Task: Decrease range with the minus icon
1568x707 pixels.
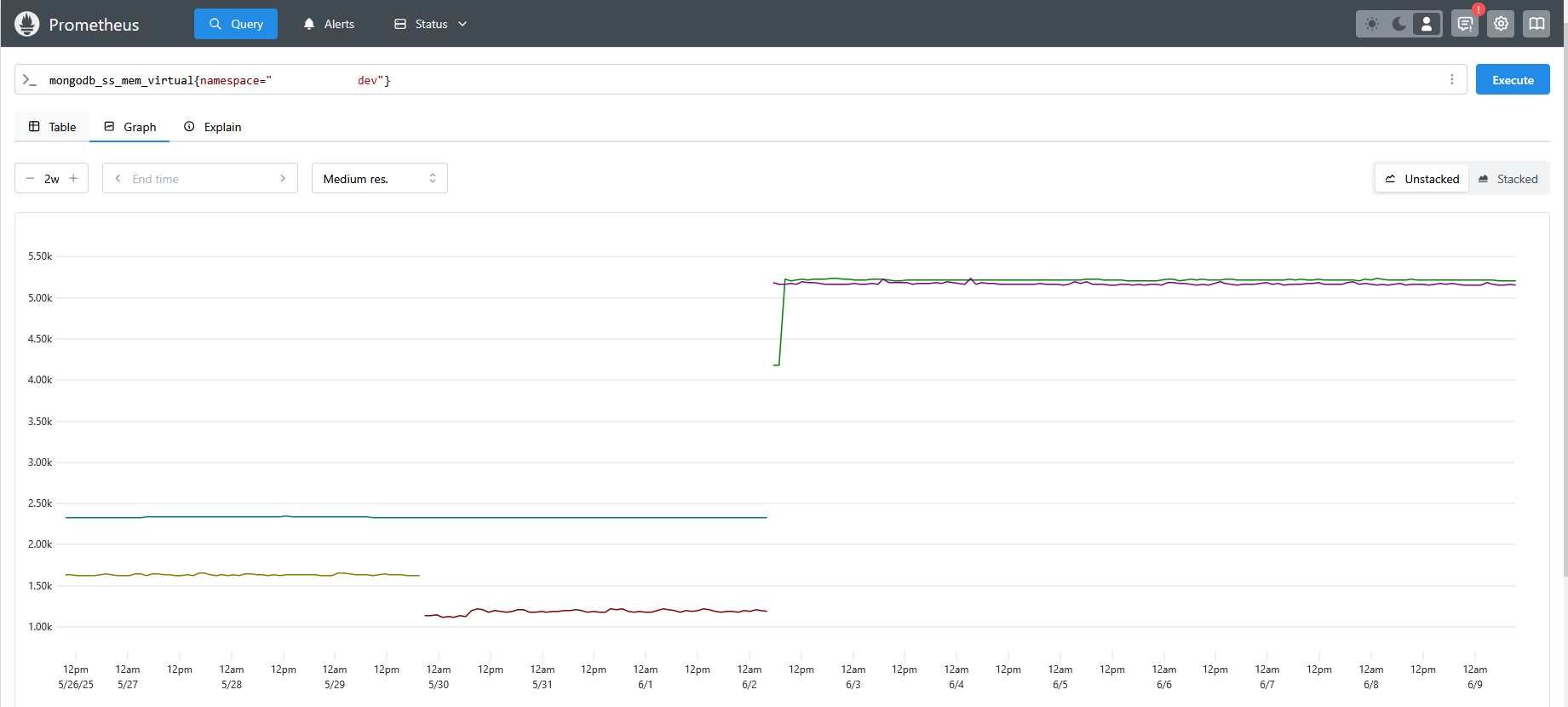Action: 30,179
